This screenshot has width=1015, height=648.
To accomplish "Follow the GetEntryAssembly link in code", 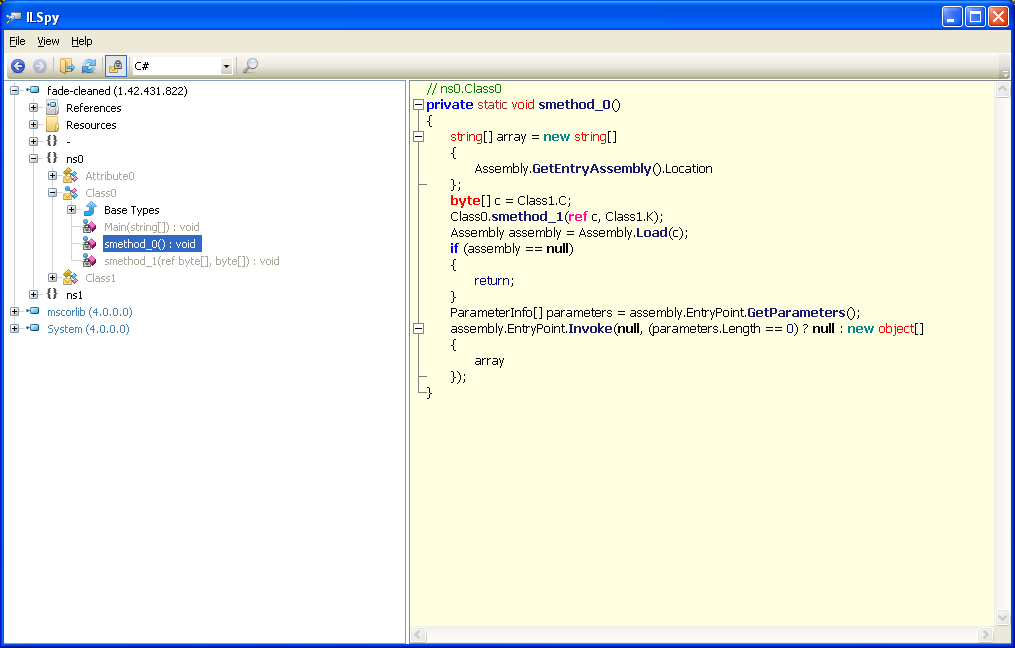I will coord(592,169).
